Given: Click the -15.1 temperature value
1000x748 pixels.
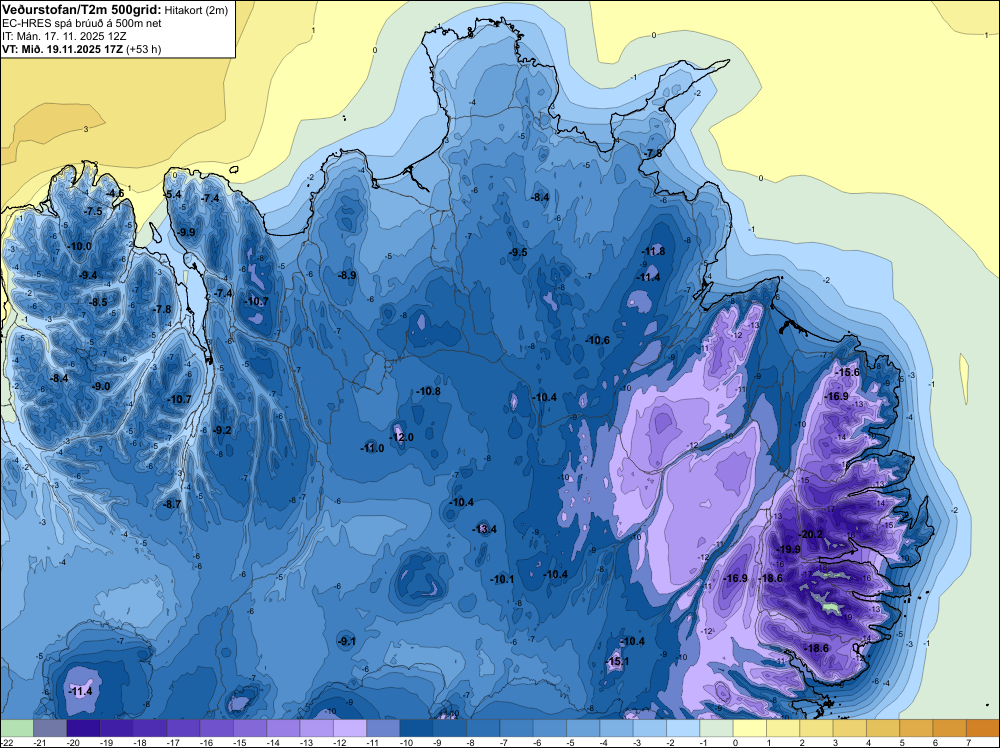Looking at the screenshot, I should click(617, 661).
